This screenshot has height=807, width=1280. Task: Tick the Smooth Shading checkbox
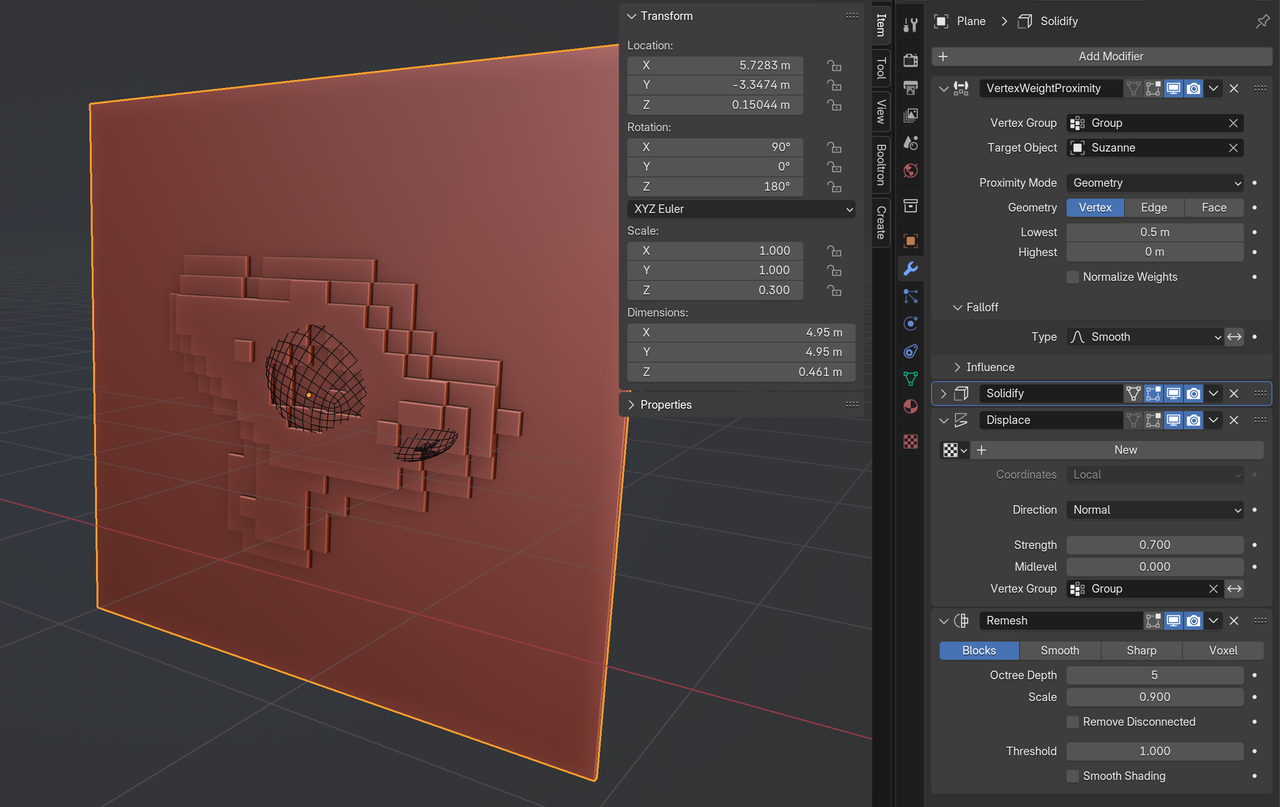(1073, 776)
